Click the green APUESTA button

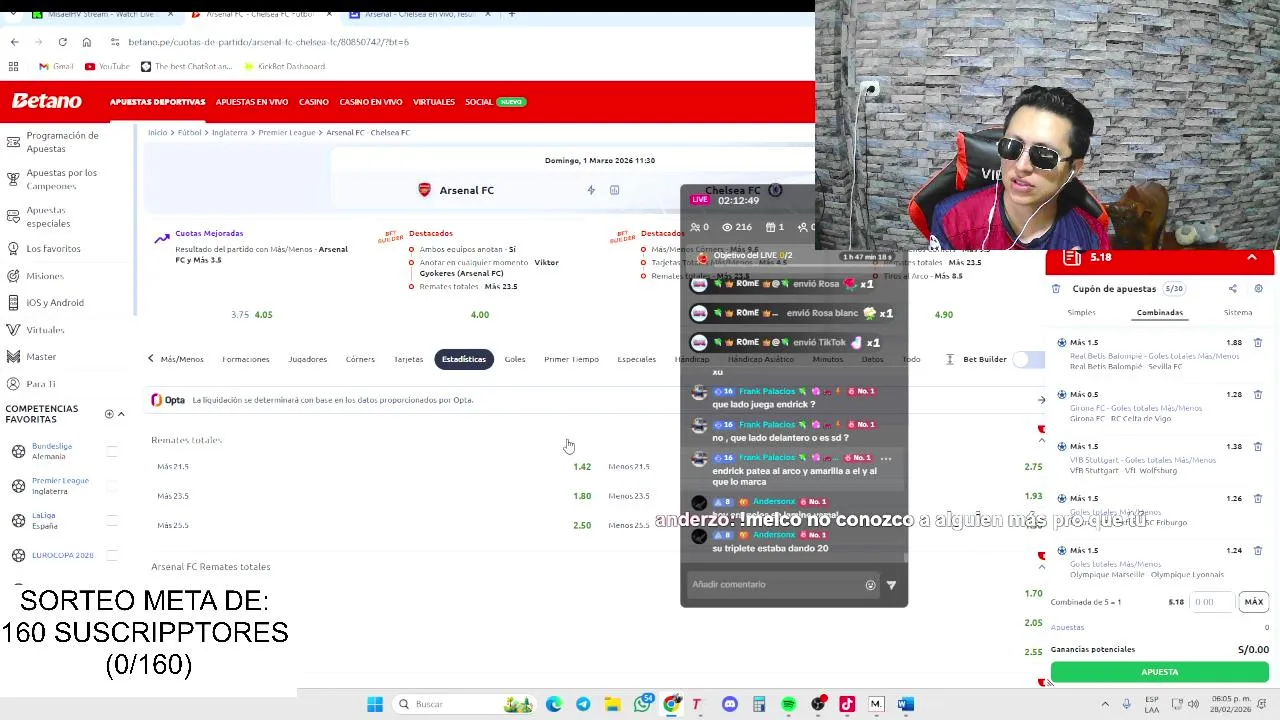tap(1159, 672)
